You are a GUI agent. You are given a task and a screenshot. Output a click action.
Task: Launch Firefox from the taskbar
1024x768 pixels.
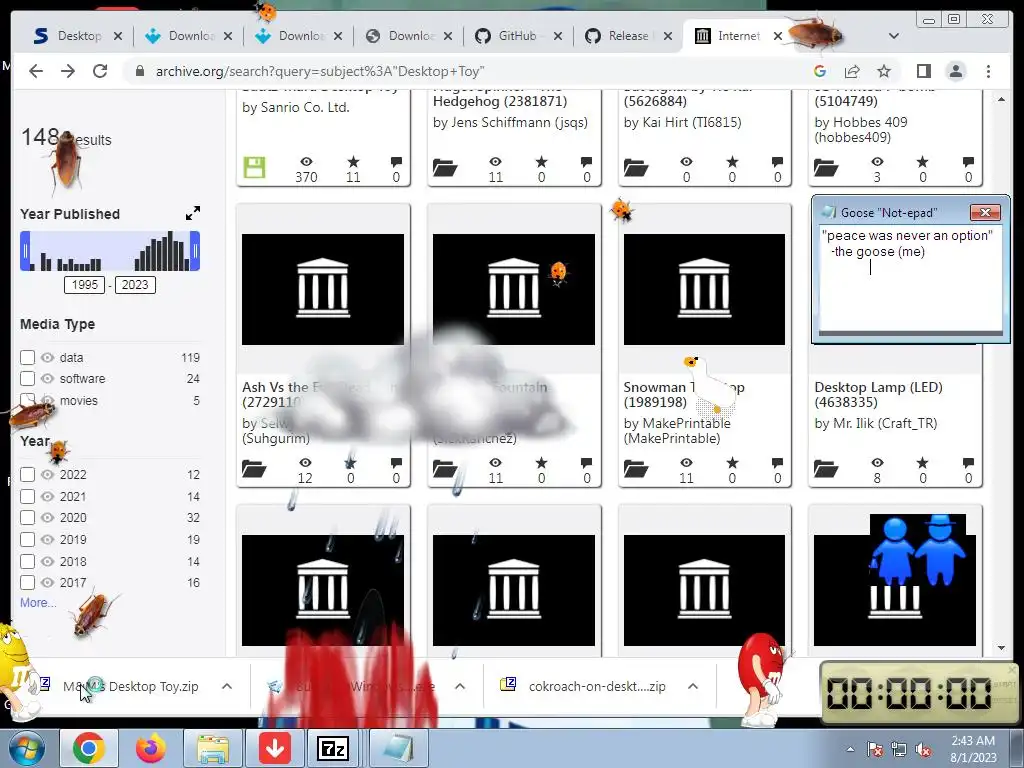[x=151, y=748]
